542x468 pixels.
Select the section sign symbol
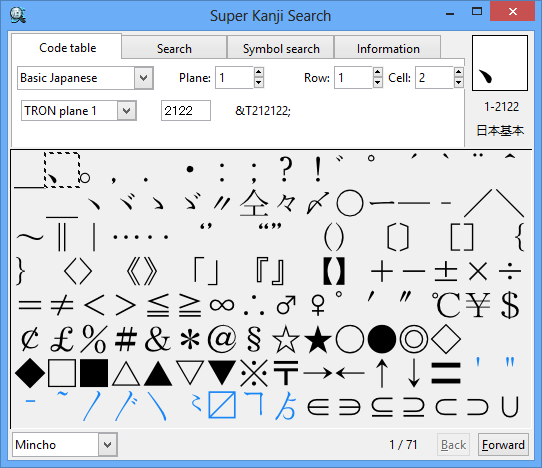point(254,339)
